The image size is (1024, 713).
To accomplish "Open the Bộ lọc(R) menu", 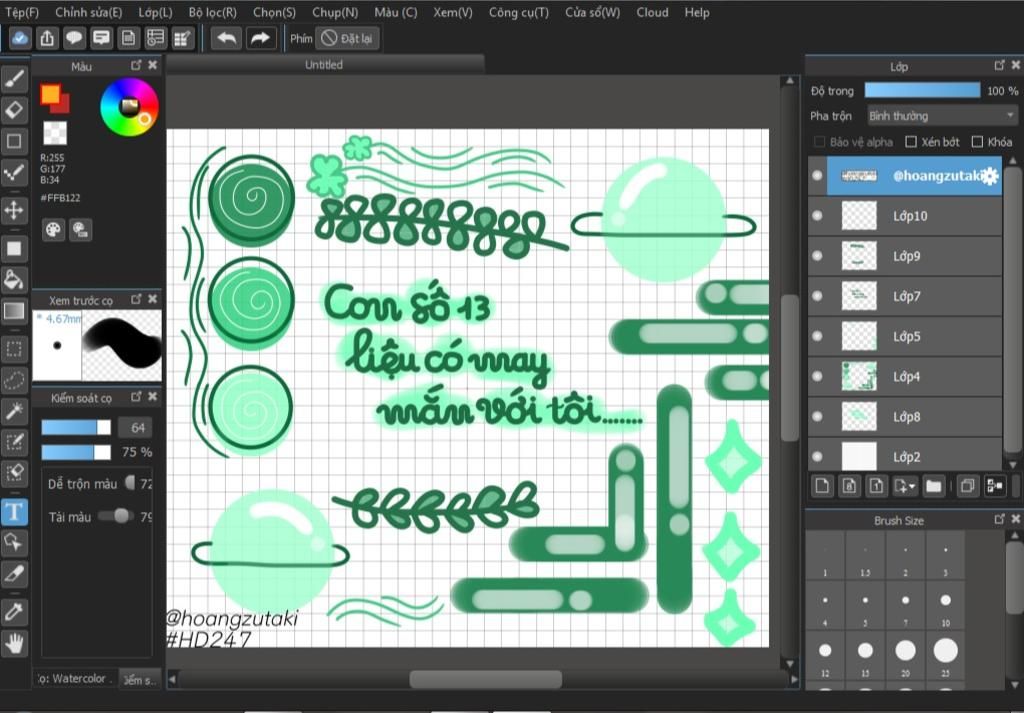I will 213,12.
